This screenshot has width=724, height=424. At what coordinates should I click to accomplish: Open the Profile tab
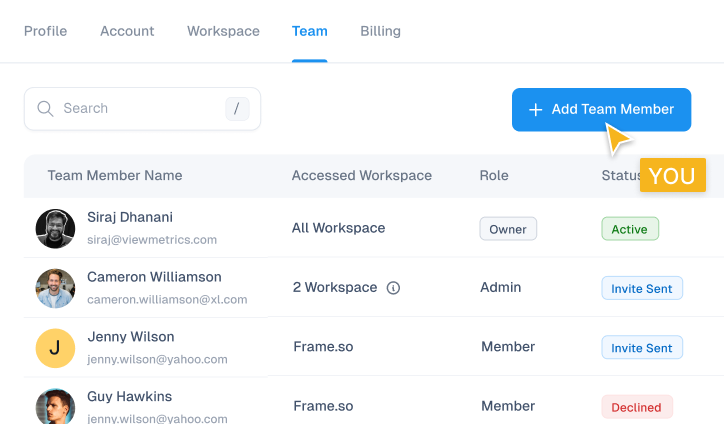46,31
